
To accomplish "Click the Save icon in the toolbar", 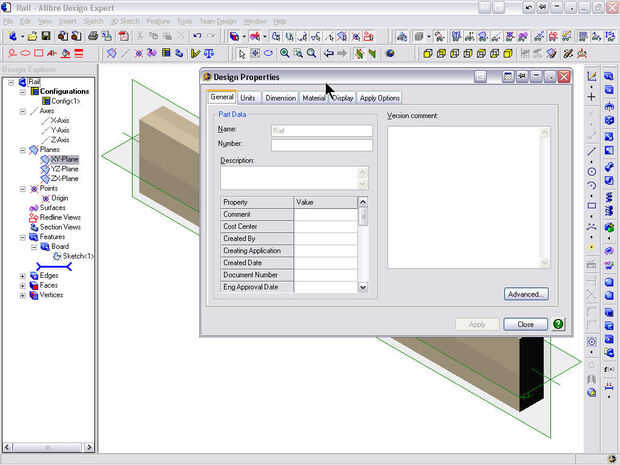I will click(47, 37).
